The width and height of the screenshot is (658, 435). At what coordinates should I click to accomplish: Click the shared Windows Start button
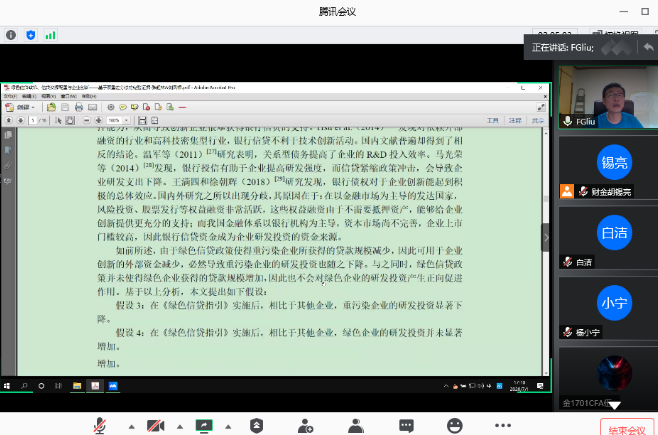tap(7, 386)
